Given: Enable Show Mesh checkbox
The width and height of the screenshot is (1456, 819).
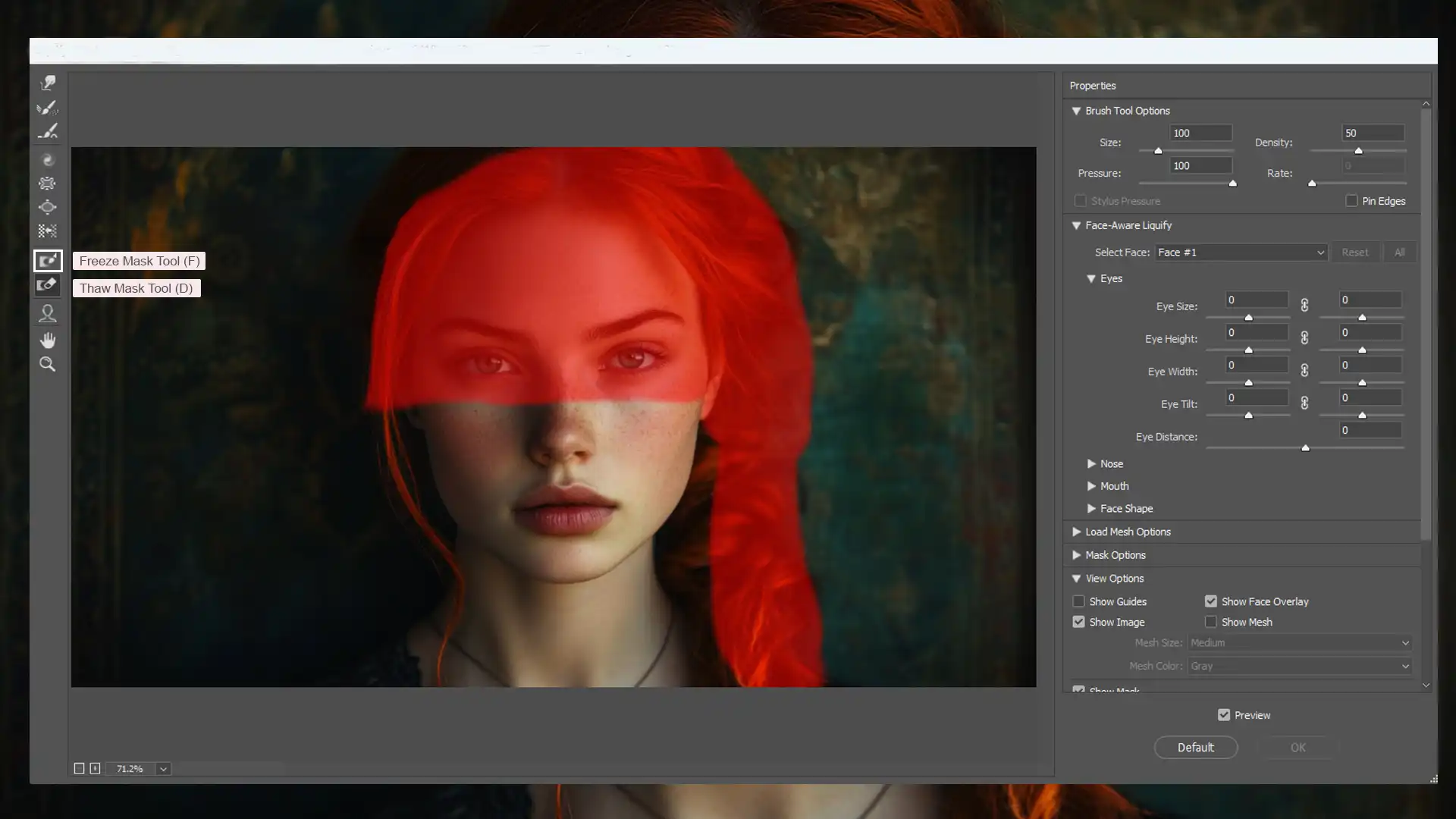Looking at the screenshot, I should pos(1212,622).
